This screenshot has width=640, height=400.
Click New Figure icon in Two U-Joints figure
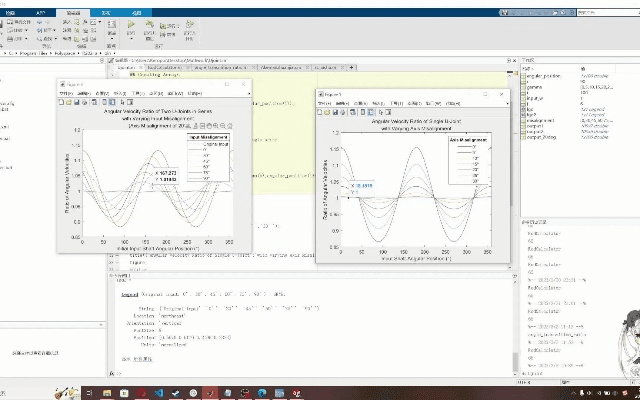coord(61,101)
